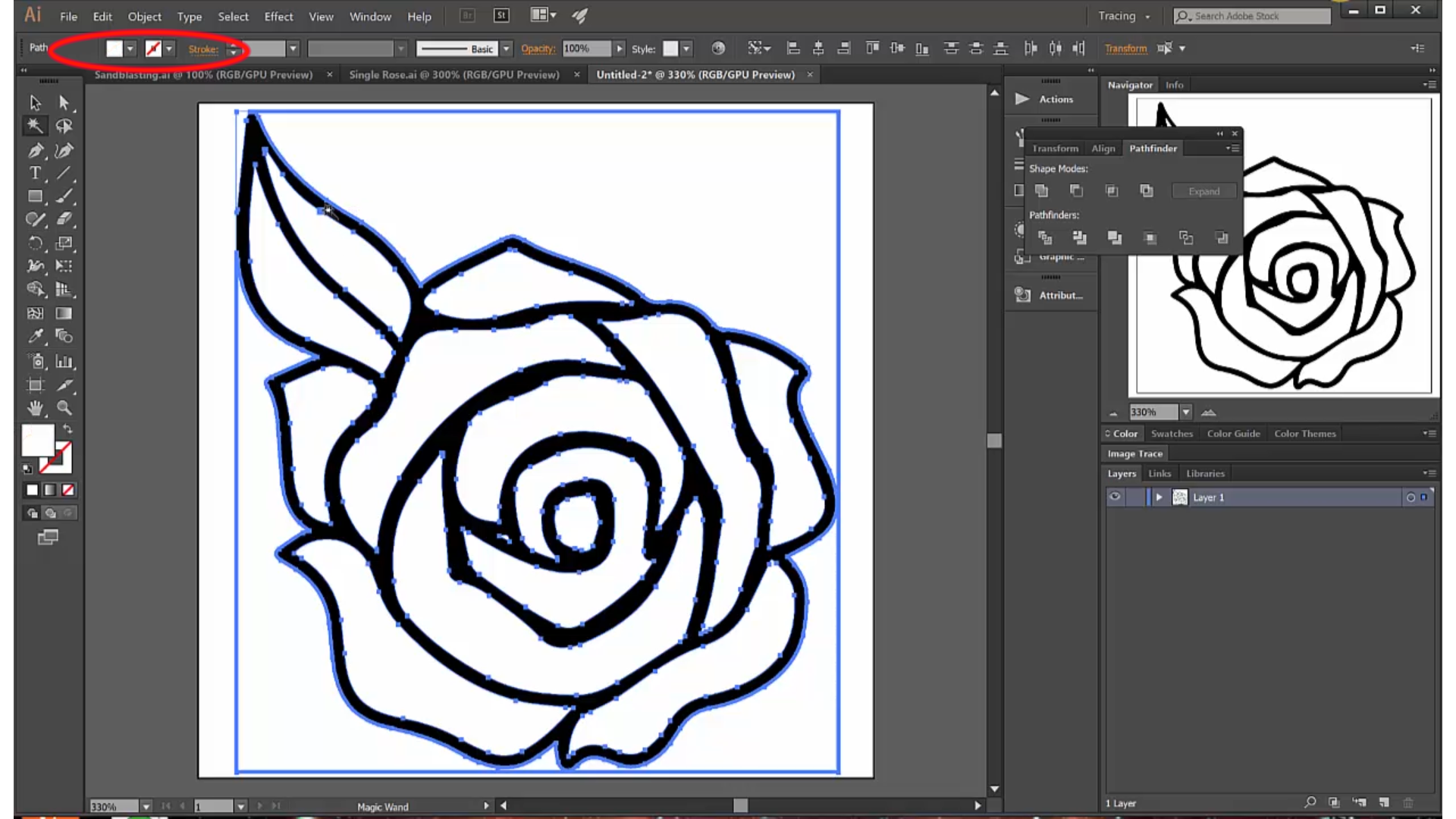The height and width of the screenshot is (819, 1456).
Task: Click Recolor Artwork wheel icon
Action: pyautogui.click(x=718, y=49)
